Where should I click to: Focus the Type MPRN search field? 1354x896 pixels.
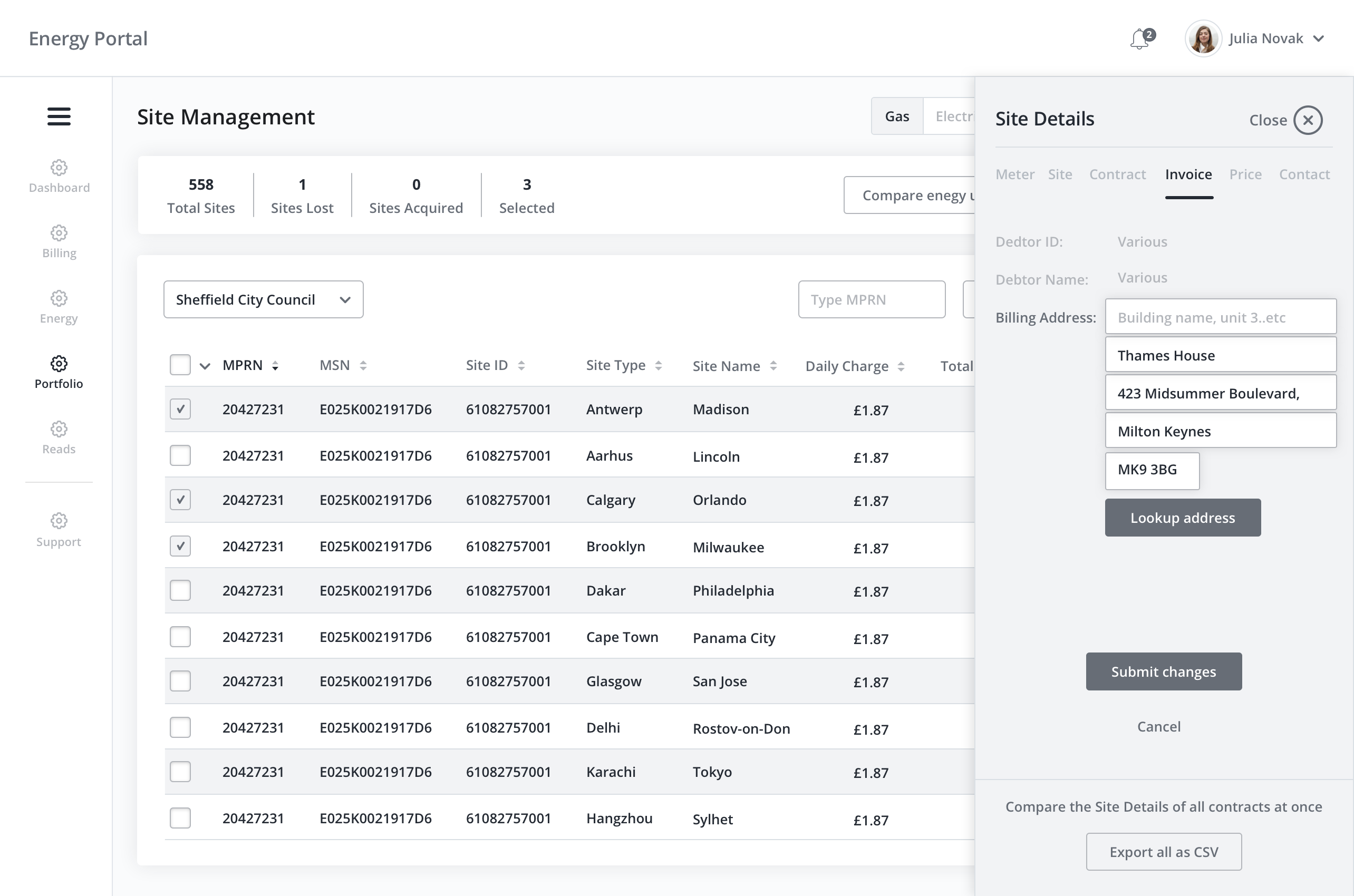(x=871, y=299)
